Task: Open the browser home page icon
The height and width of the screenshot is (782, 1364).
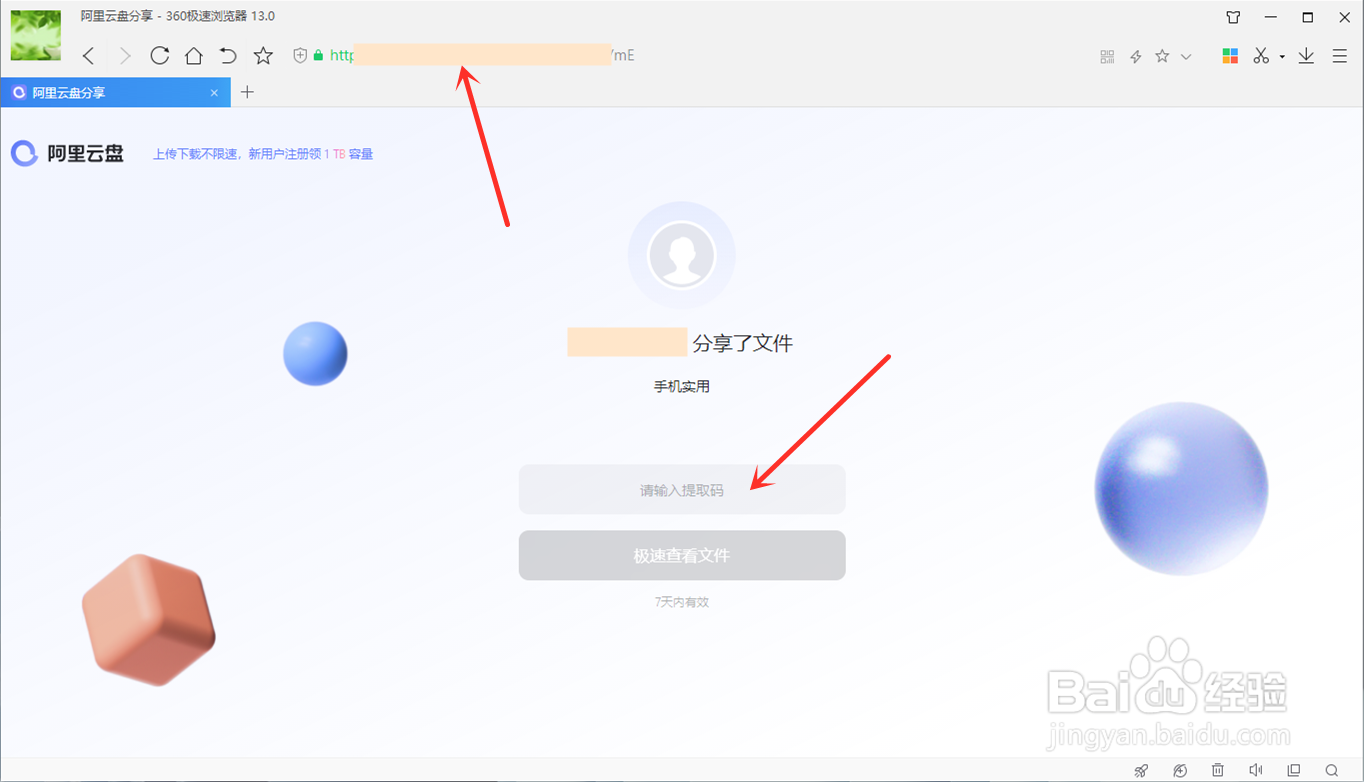Action: click(x=194, y=56)
